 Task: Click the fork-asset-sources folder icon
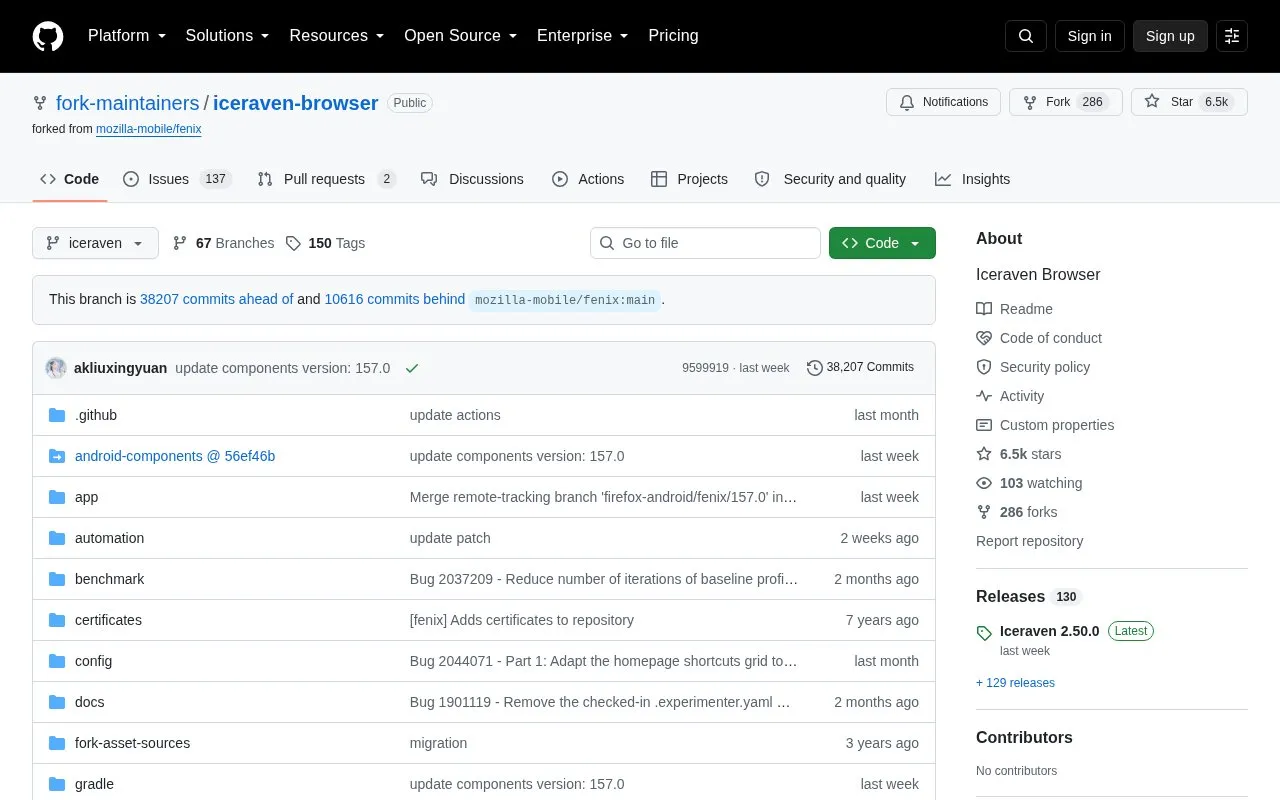pos(57,743)
